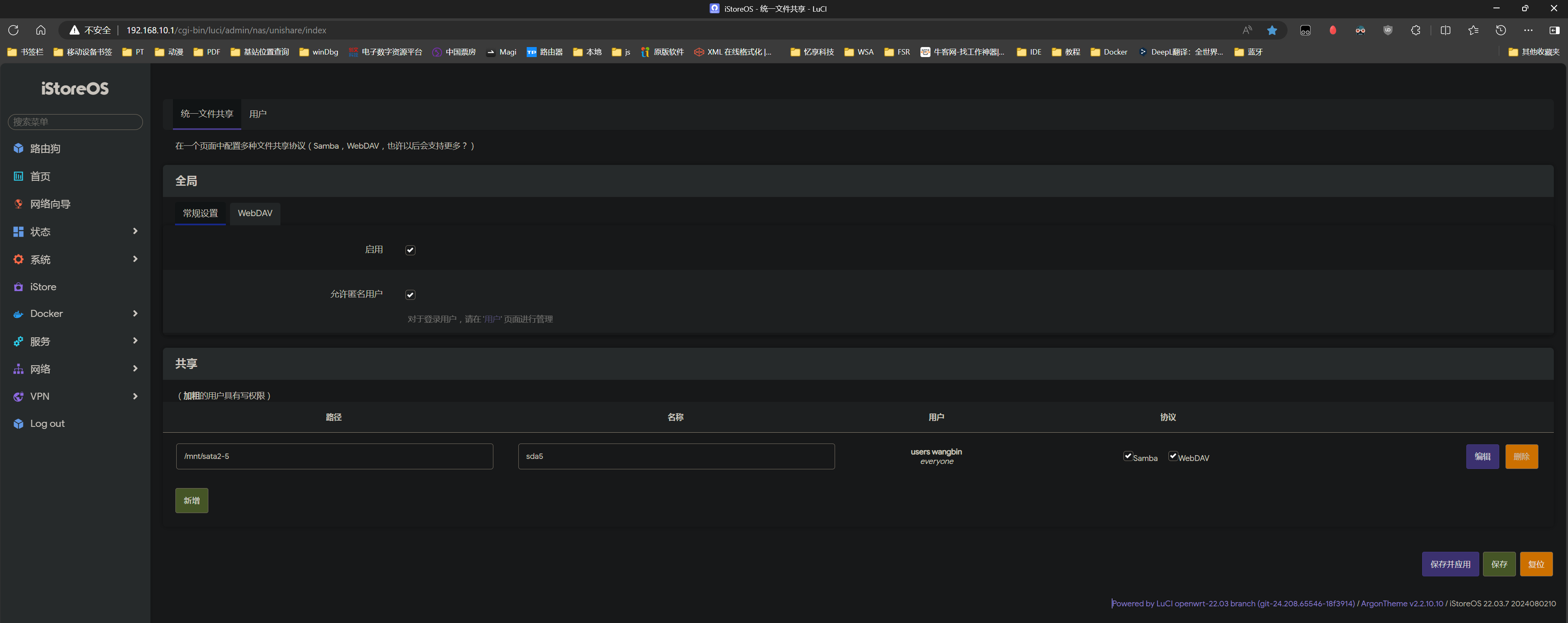Expand the VPN sidebar menu arrow
Screen dimensions: 1568x623
click(x=135, y=397)
